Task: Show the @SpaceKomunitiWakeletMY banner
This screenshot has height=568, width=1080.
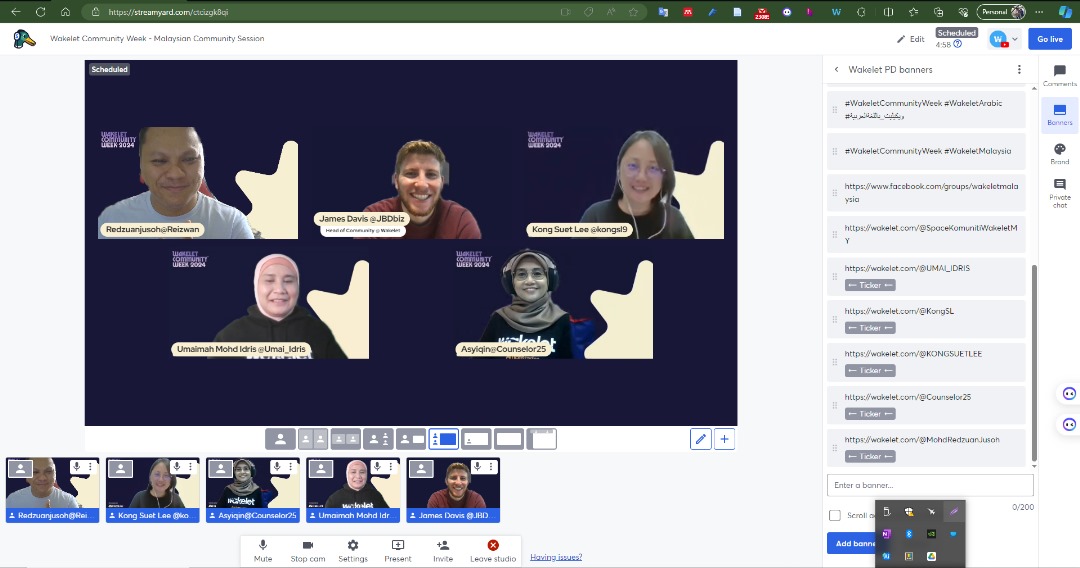Action: point(926,234)
